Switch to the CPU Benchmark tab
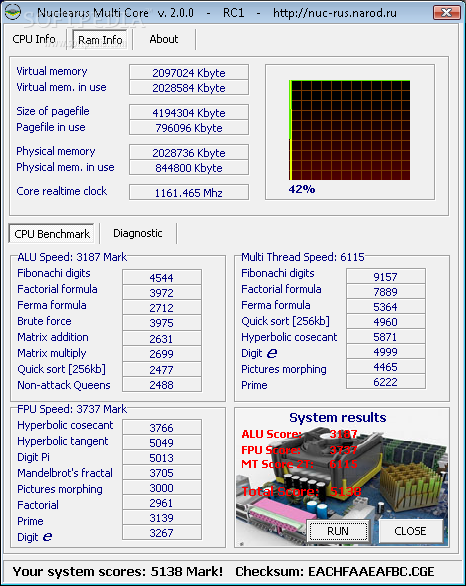466x586 pixels. tap(52, 234)
